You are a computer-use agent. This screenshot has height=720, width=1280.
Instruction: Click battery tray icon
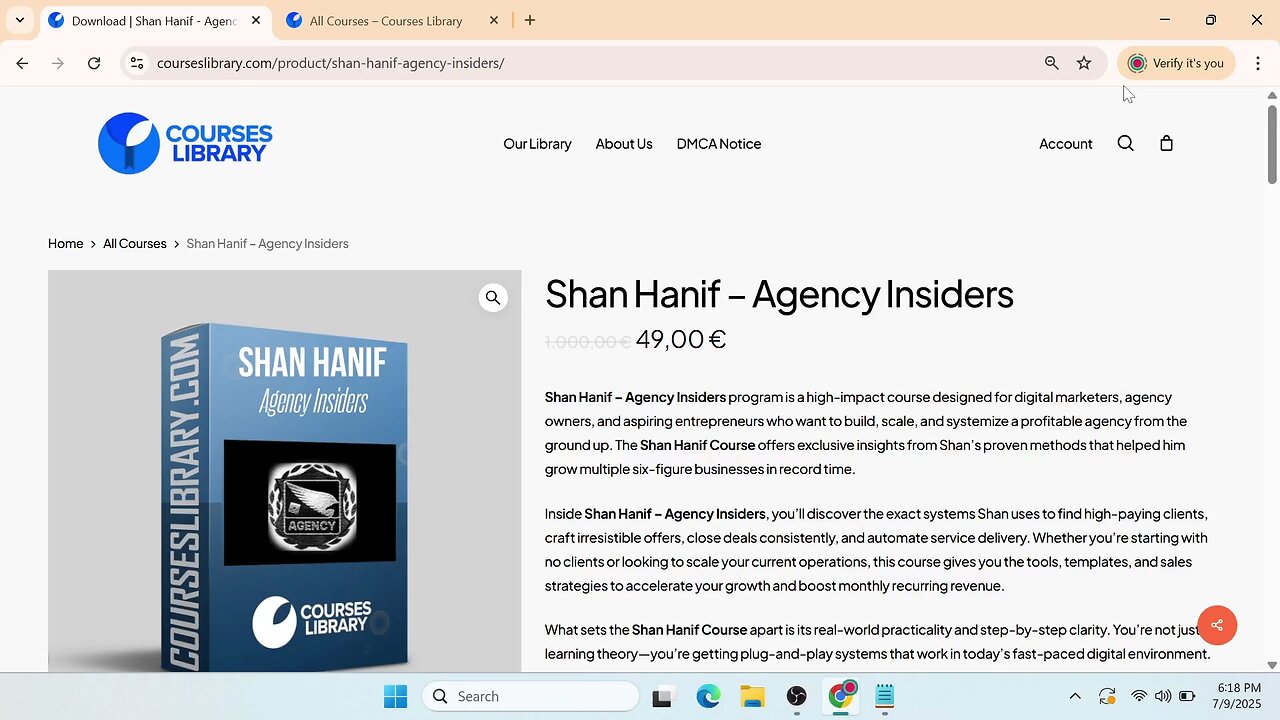point(1187,697)
